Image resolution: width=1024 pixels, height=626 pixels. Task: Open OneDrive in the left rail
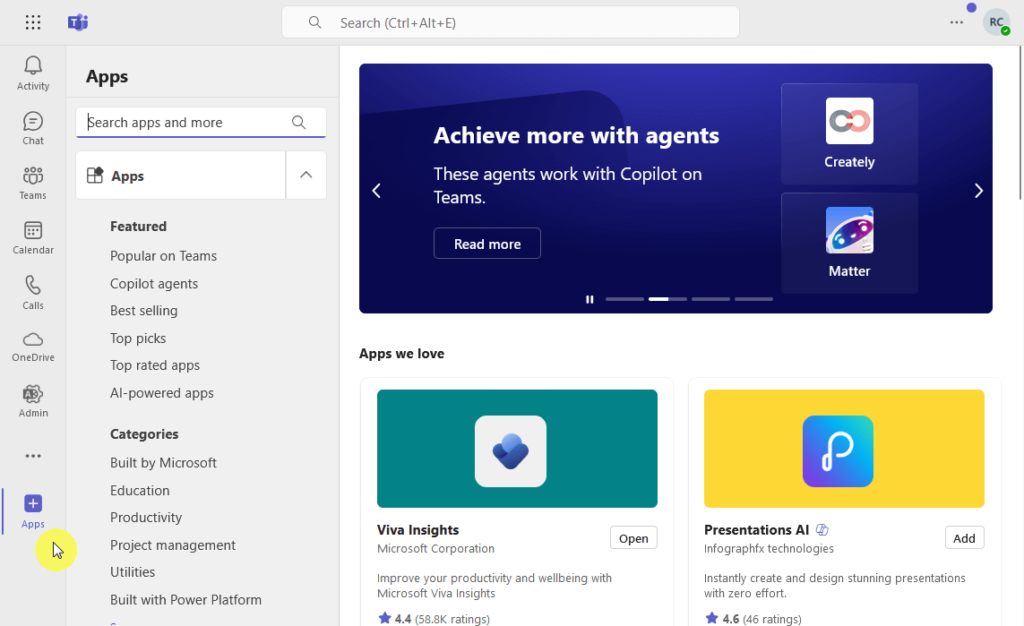33,347
